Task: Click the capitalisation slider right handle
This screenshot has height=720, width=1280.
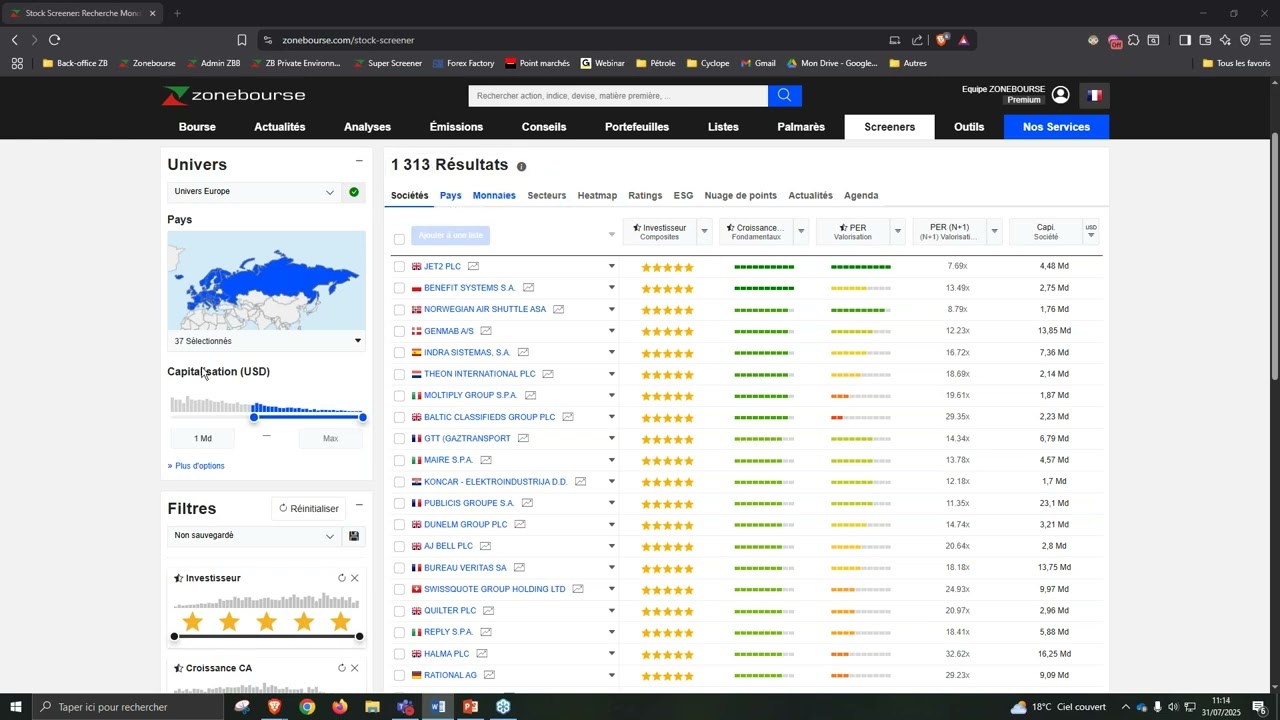Action: coord(363,417)
